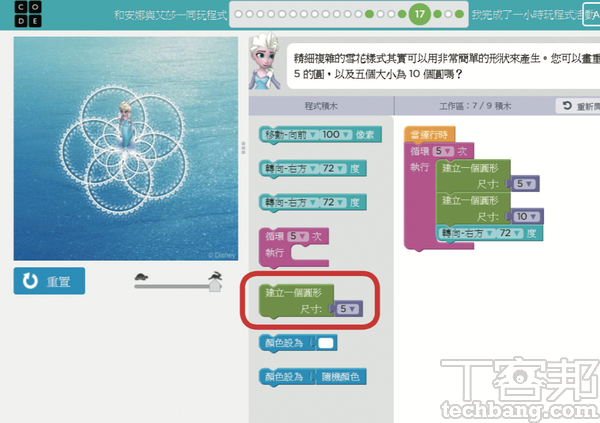
Task: Open workspace circle size 10 dropdown
Action: tap(526, 217)
